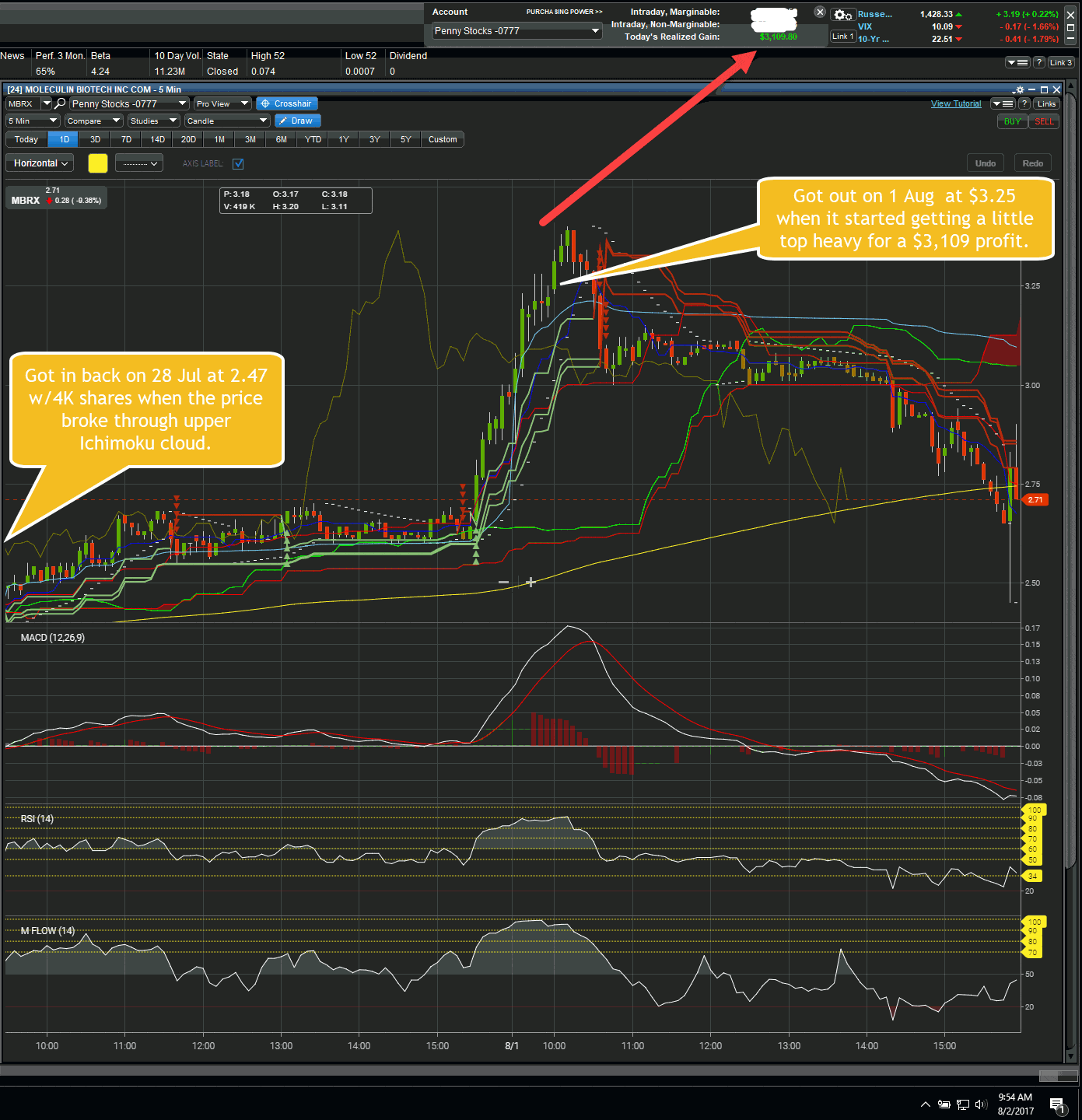
Task: Toggle the AXIS LABEL checkbox
Action: (x=238, y=163)
